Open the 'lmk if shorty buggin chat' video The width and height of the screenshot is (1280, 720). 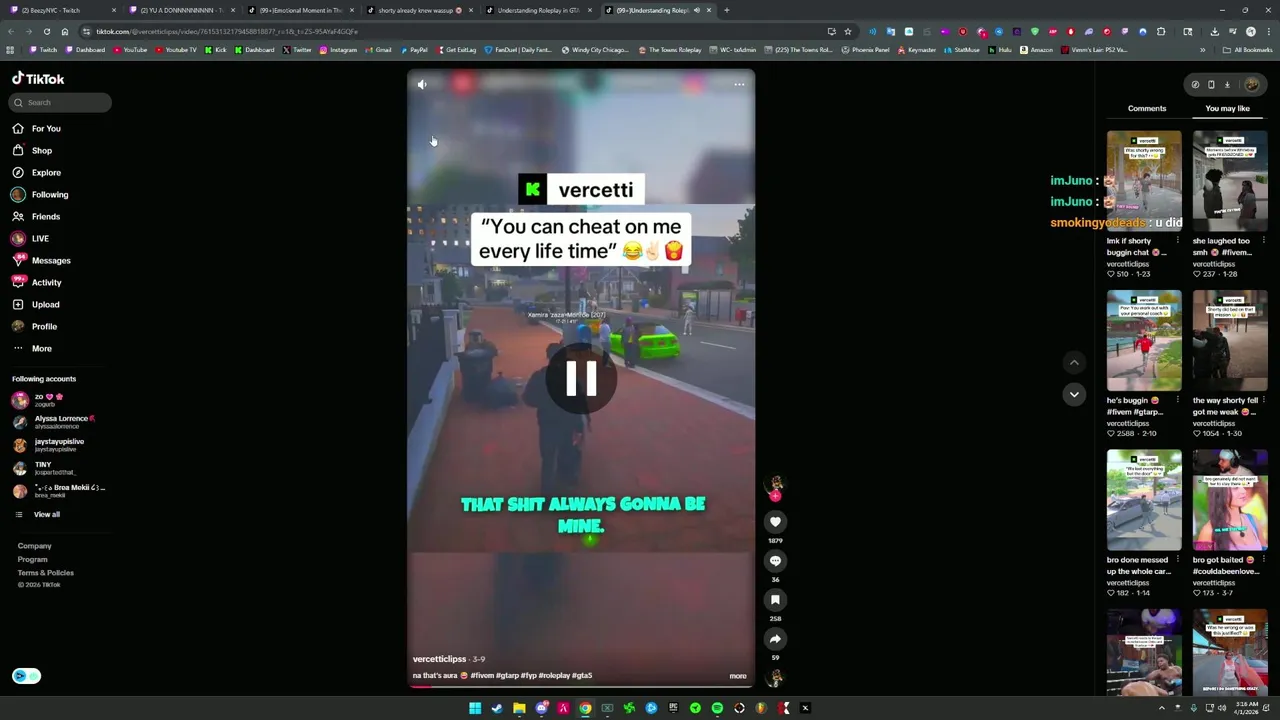[1144, 181]
